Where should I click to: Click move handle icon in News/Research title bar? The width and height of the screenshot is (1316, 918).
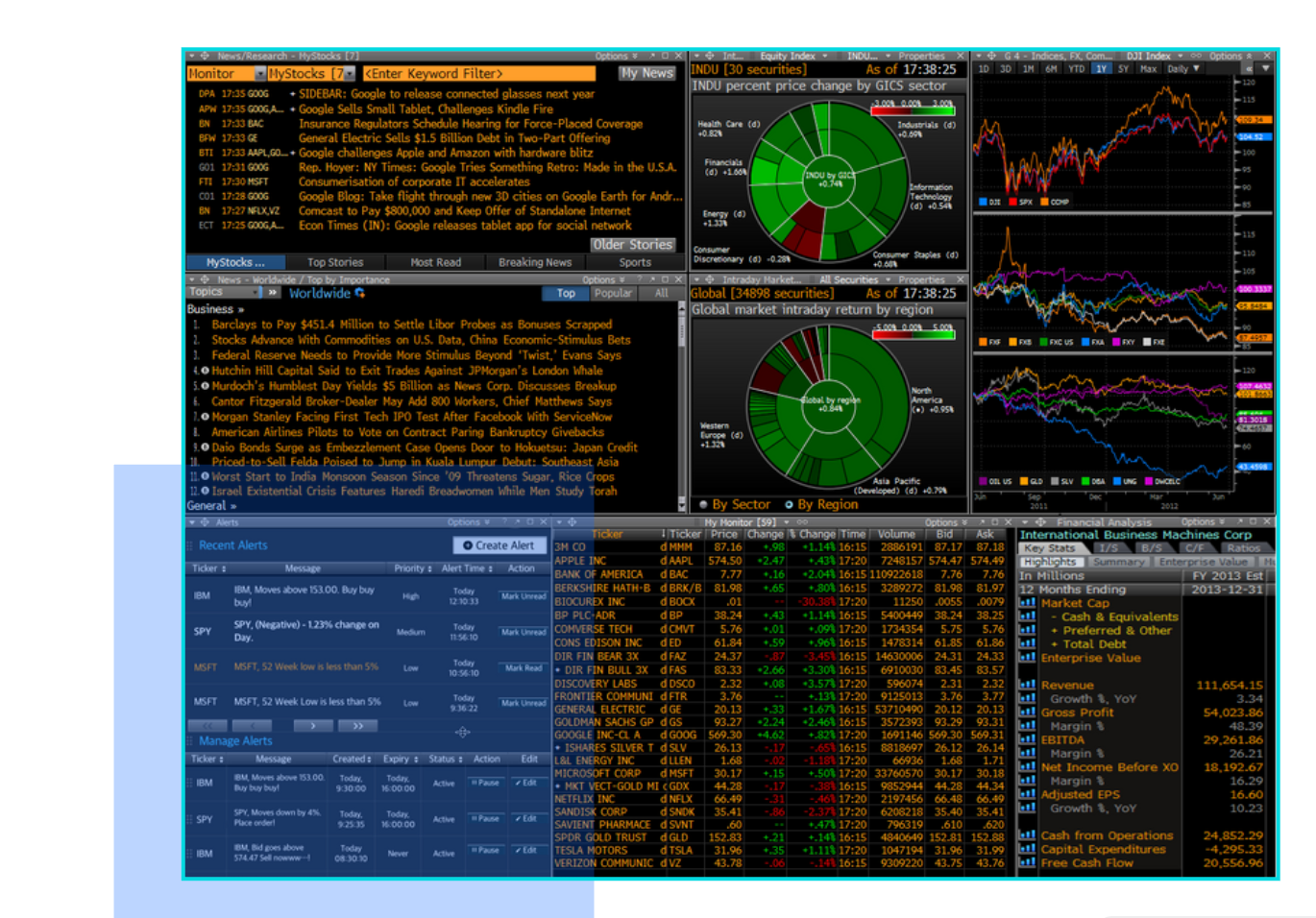(x=204, y=56)
